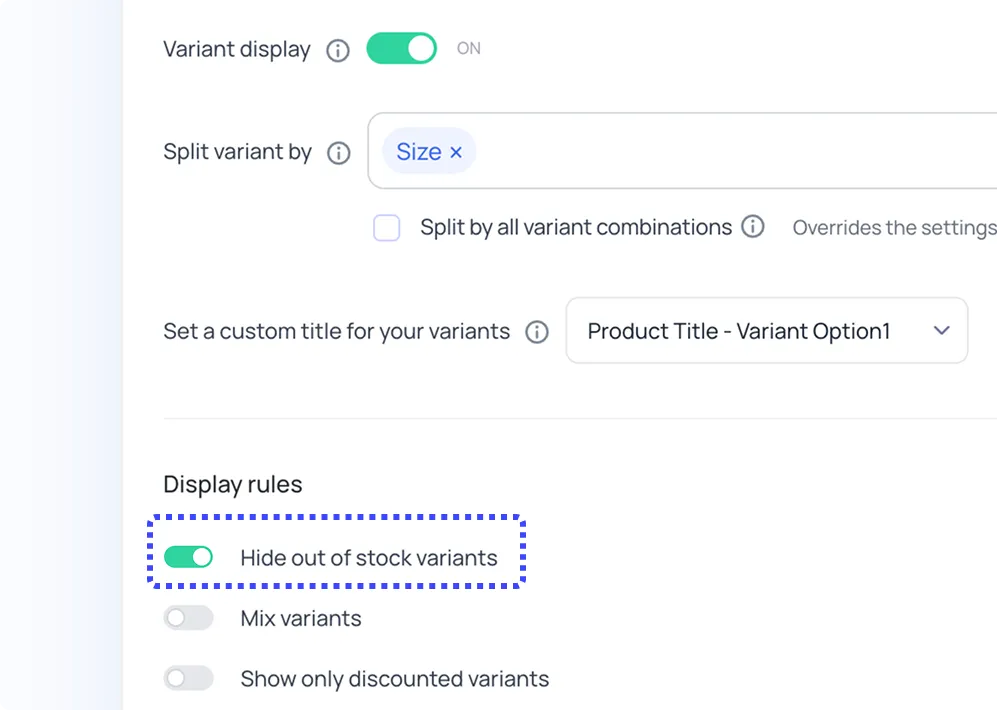Click the Hide out of stock variants label
The width and height of the screenshot is (997, 710).
(x=369, y=558)
